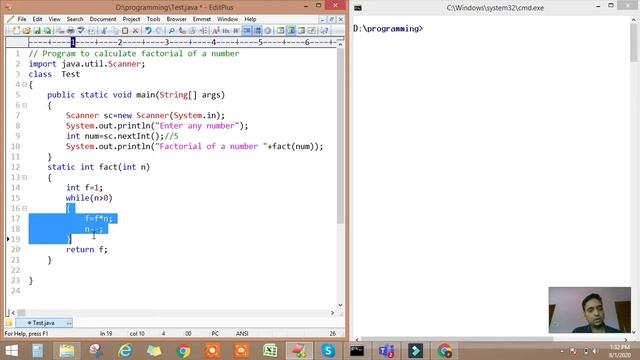
Task: Open Internet Explorer from the taskbar
Action: (125, 351)
